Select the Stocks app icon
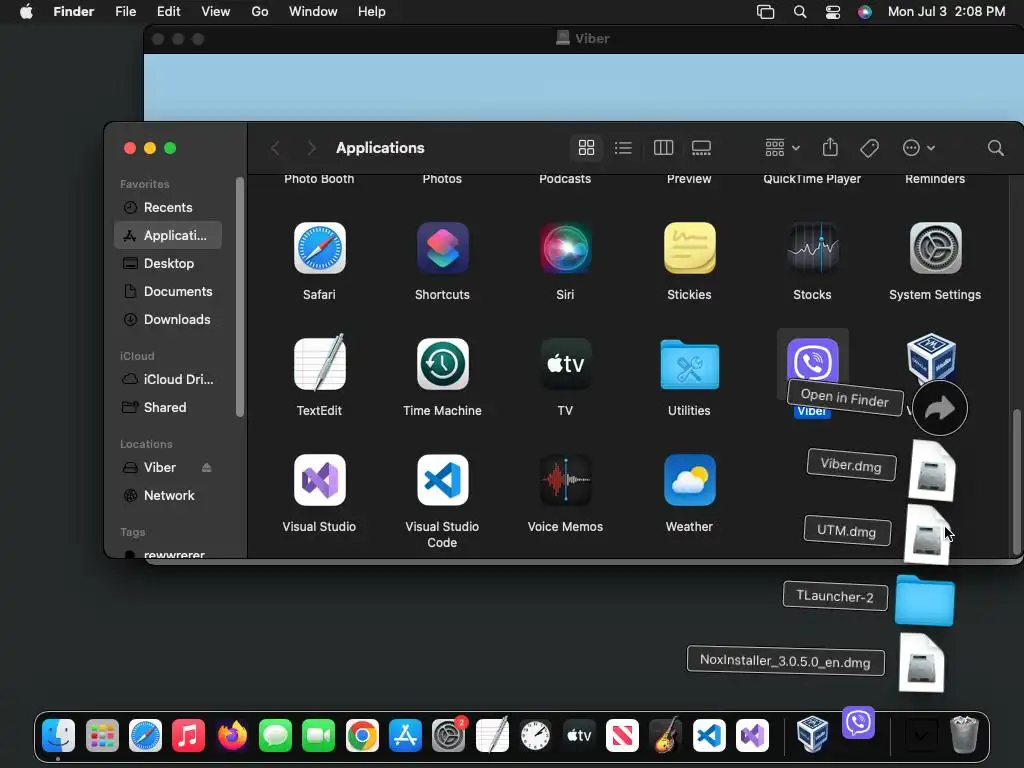Viewport: 1024px width, 768px height. [812, 248]
